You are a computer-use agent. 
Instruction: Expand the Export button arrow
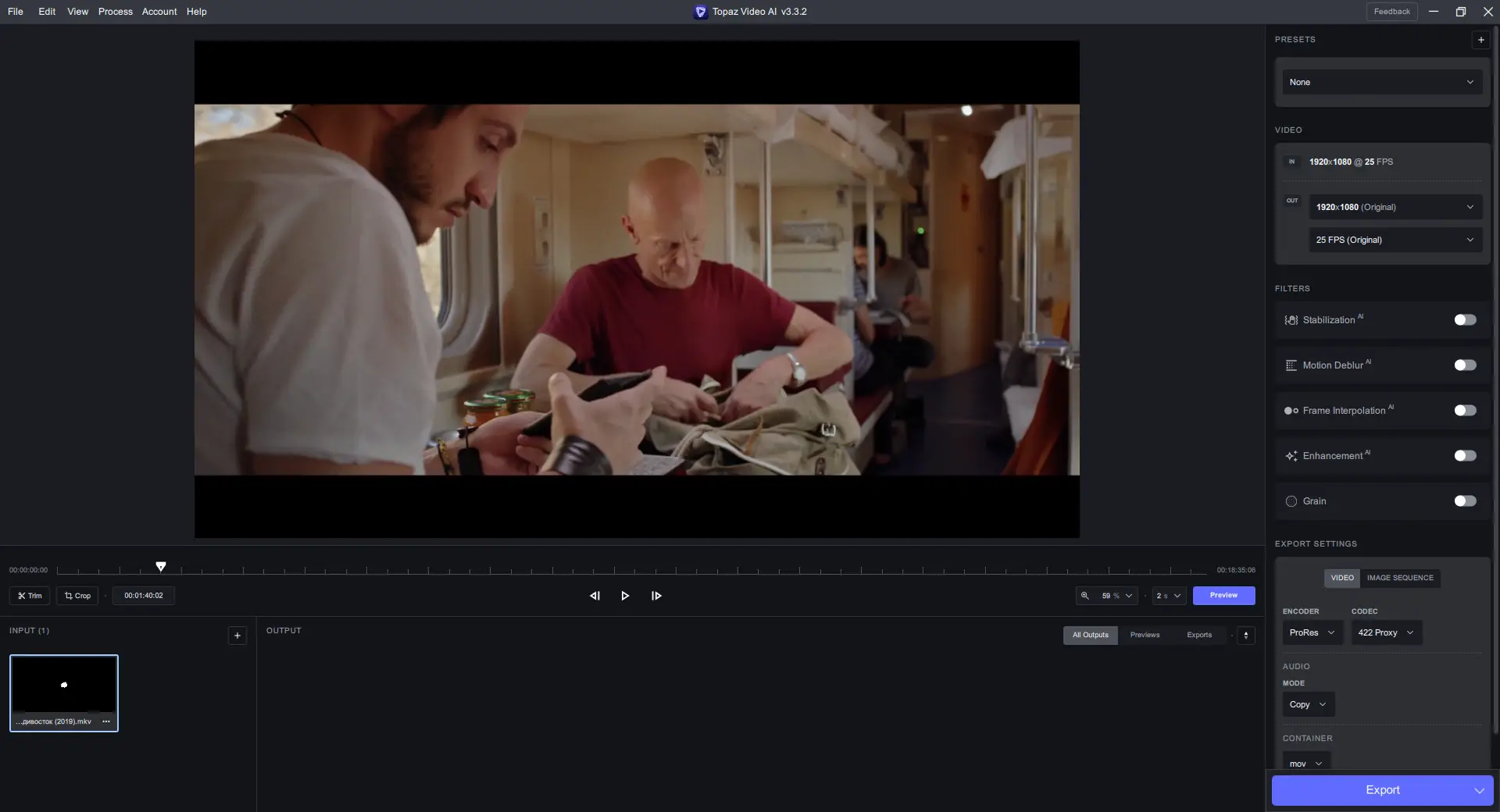pos(1479,790)
